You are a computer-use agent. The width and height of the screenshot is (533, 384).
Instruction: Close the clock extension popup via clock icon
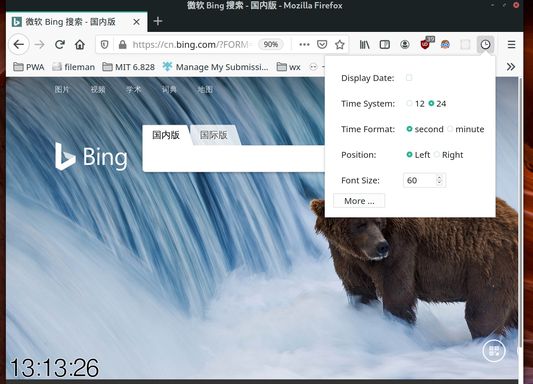[485, 45]
